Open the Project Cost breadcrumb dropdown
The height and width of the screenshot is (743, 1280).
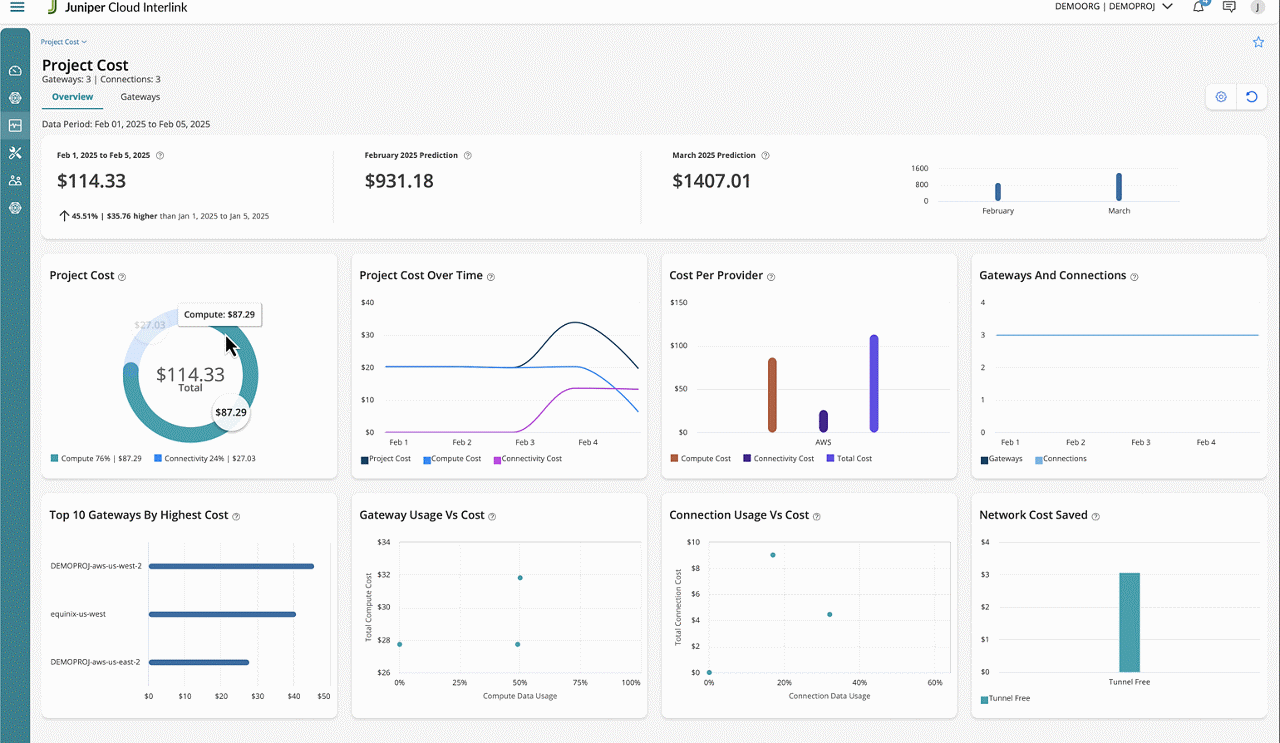pyautogui.click(x=63, y=42)
